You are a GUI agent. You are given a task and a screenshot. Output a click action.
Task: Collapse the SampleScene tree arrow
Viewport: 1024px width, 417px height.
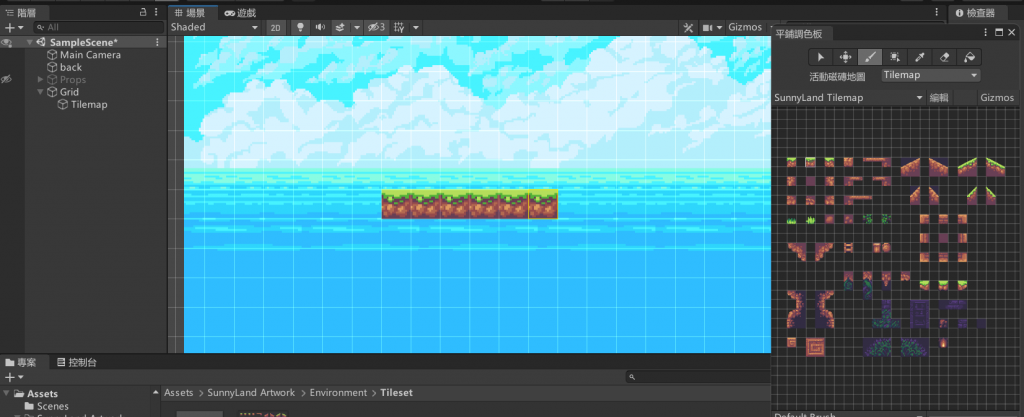tap(30, 42)
